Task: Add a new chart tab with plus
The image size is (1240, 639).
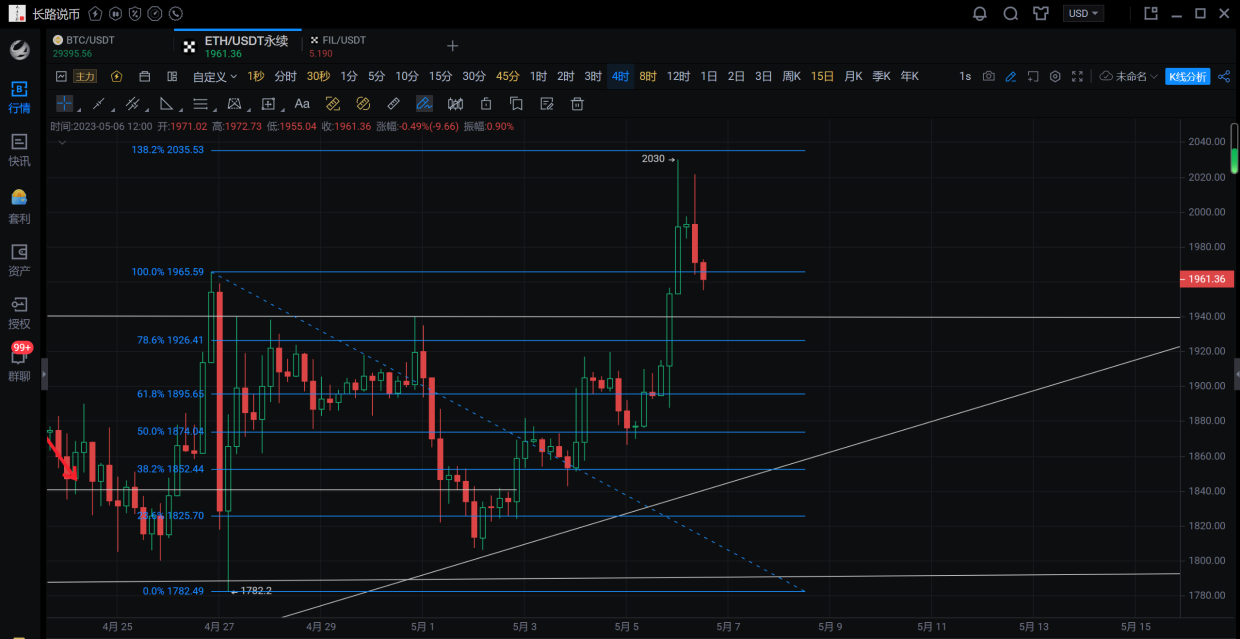Action: click(x=452, y=46)
